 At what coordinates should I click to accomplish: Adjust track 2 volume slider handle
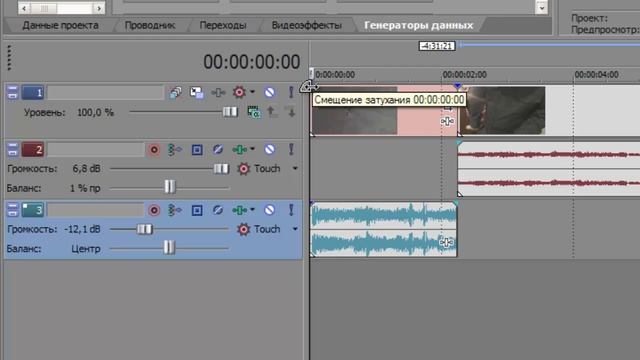pos(221,169)
